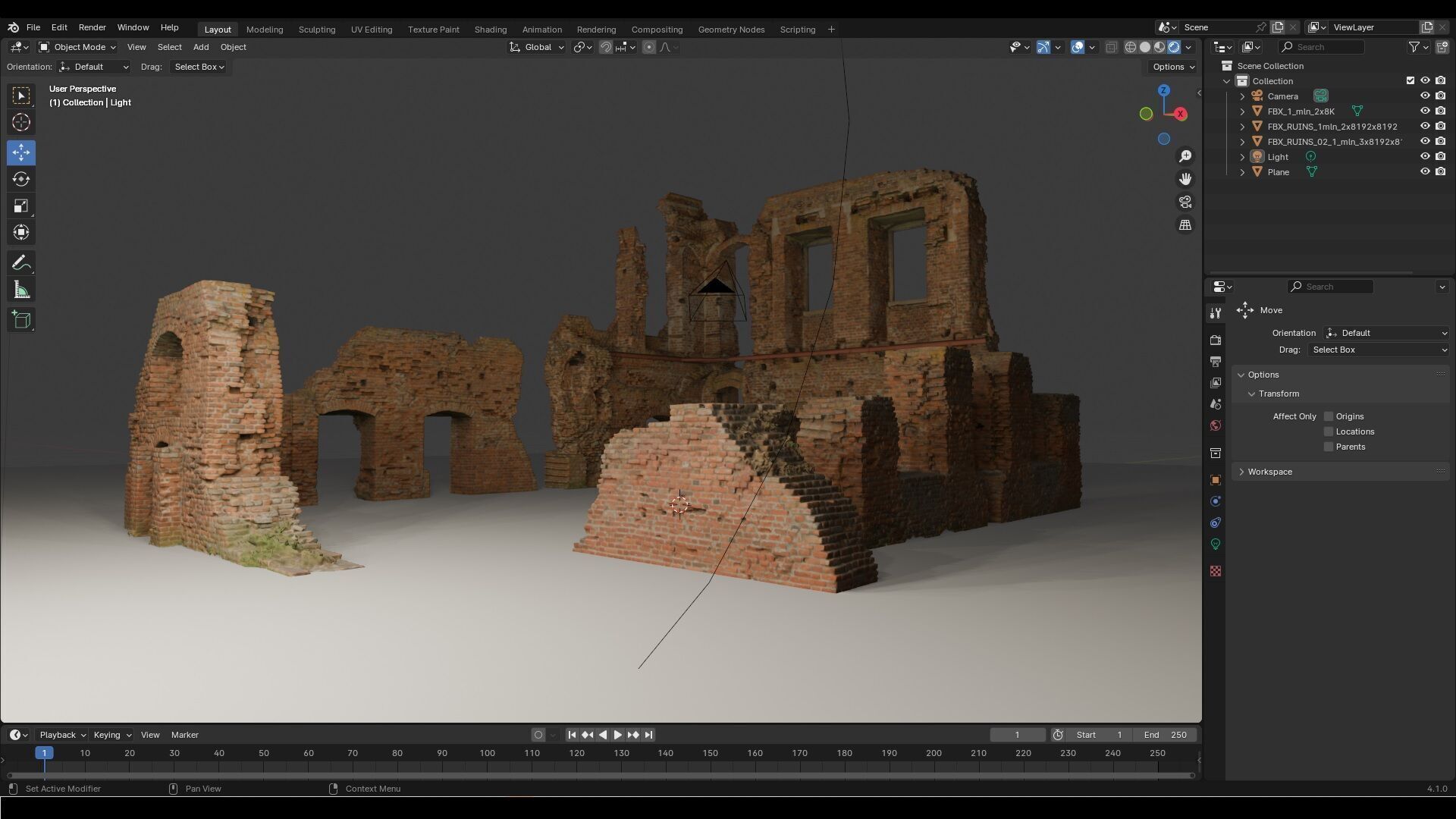Switch to the Geometry Nodes workspace tab
1456x819 pixels.
(x=731, y=30)
